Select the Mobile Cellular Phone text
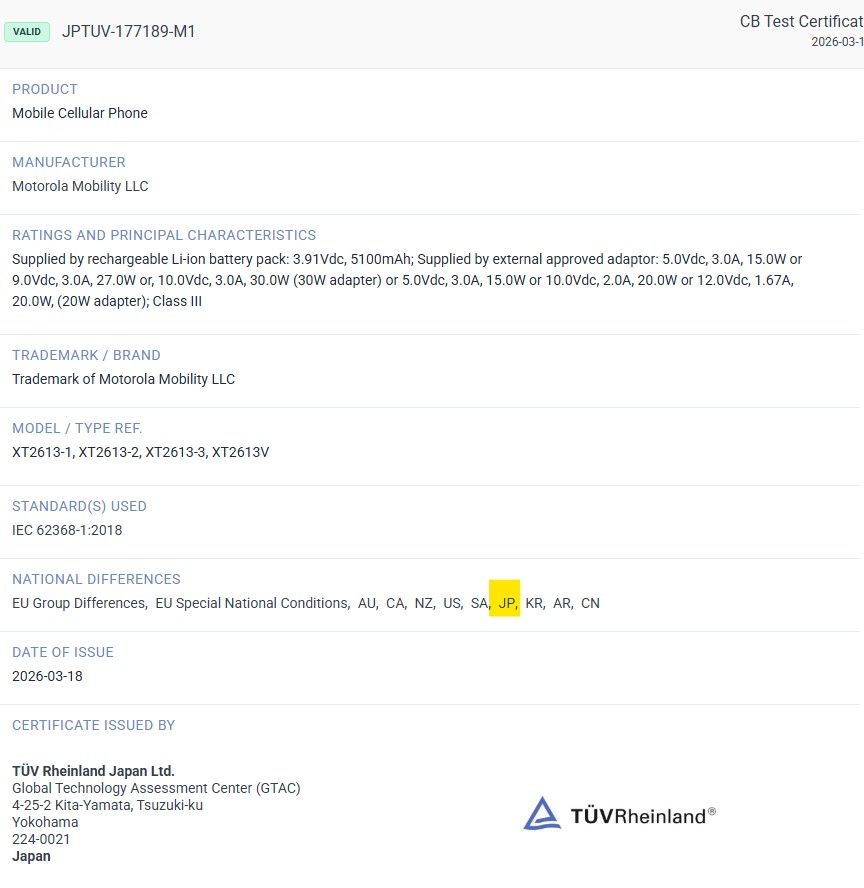This screenshot has height=888, width=864. click(x=80, y=113)
